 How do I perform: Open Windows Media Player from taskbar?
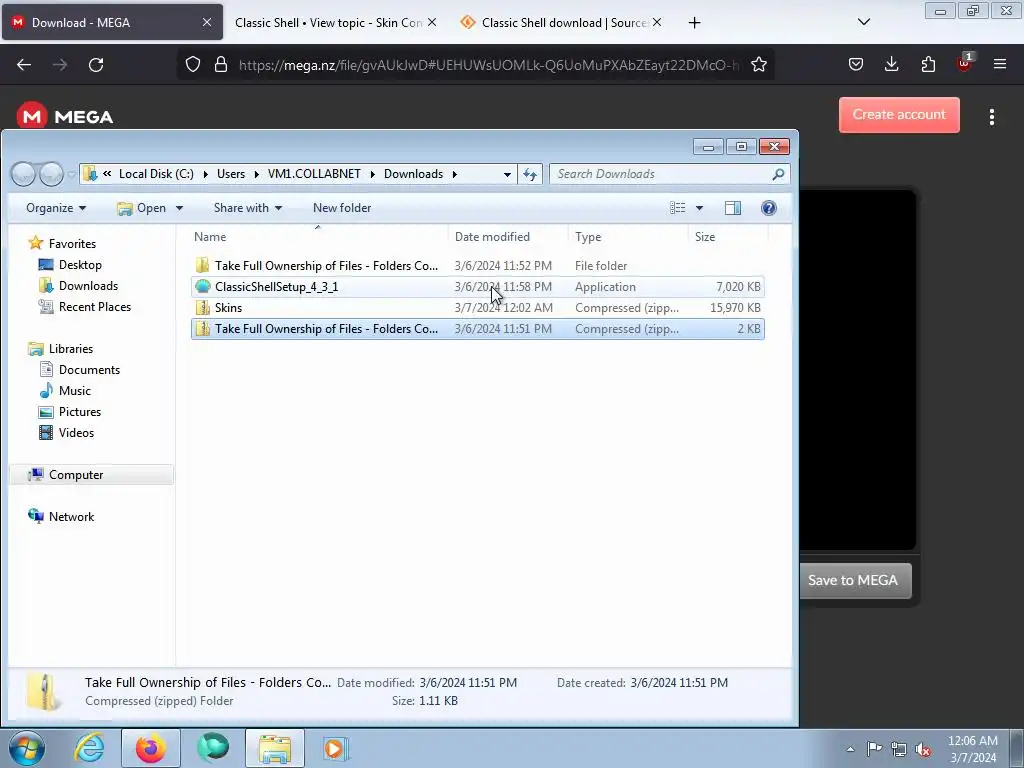click(336, 748)
